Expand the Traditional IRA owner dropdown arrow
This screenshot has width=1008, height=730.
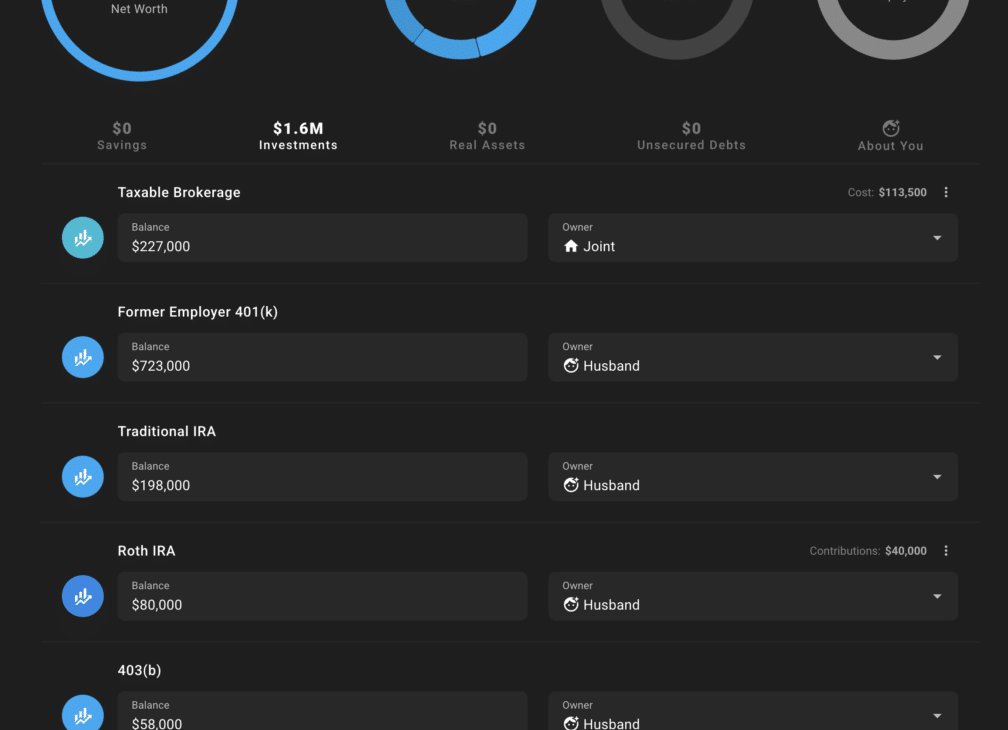[937, 477]
